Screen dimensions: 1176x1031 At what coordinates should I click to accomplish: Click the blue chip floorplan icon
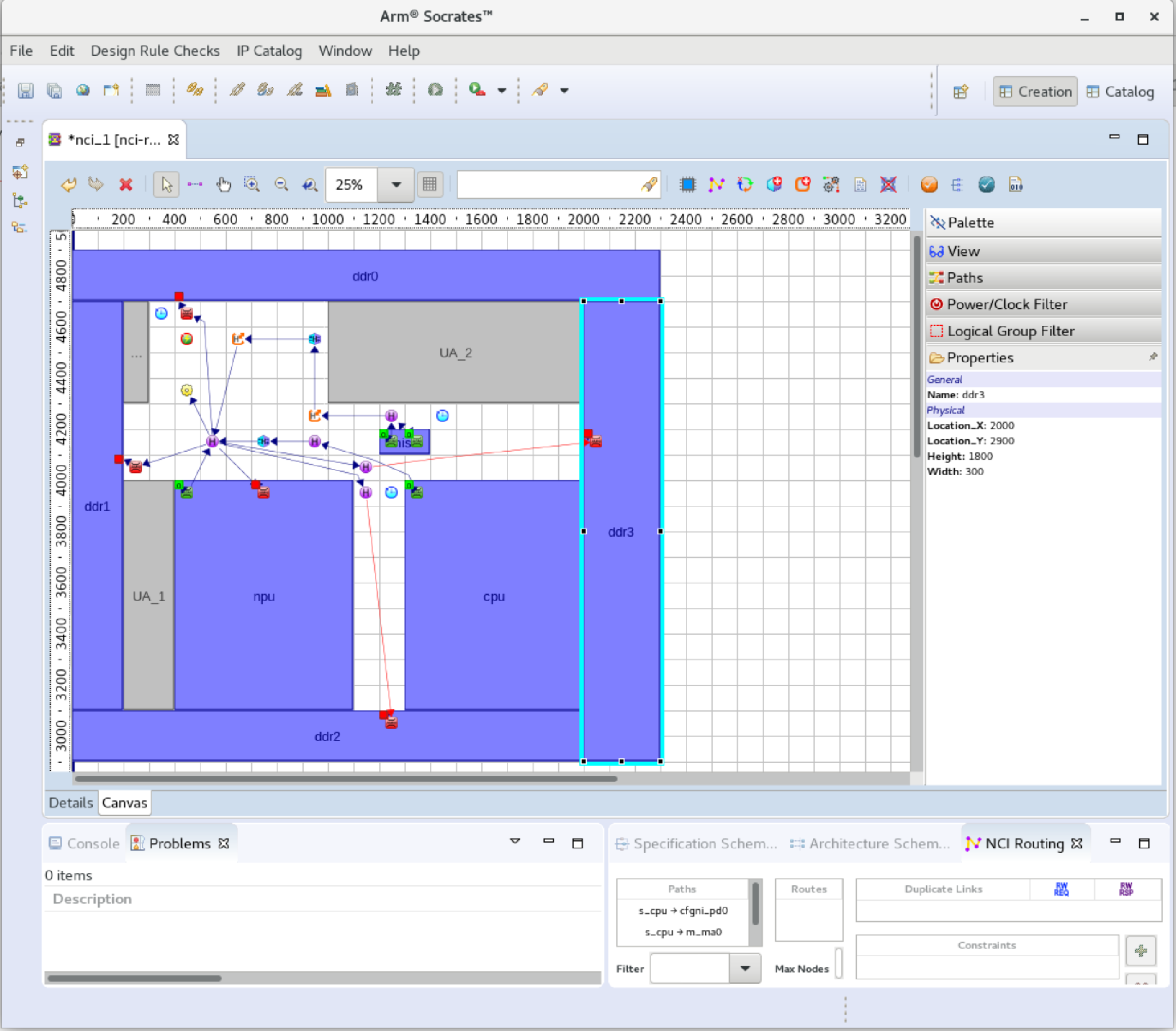coord(688,185)
